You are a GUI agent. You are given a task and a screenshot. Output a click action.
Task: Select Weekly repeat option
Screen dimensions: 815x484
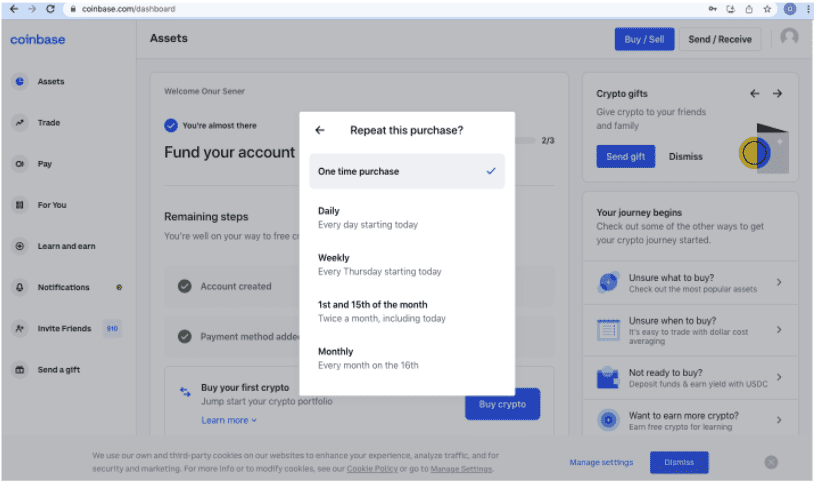click(407, 264)
